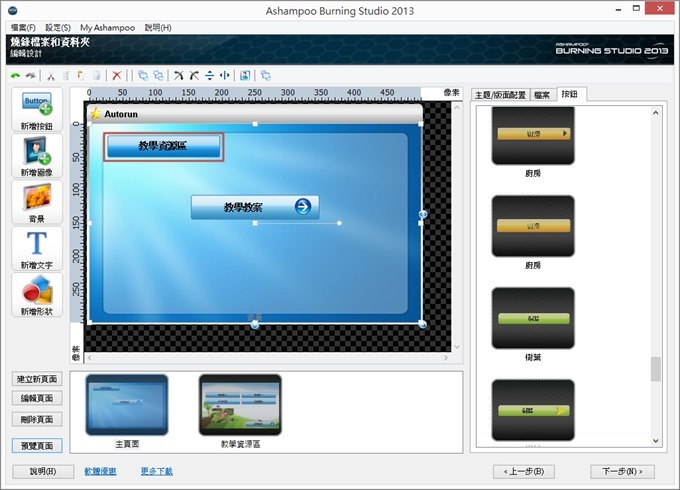
Task: Open the 更多下載 link
Action: 157,471
